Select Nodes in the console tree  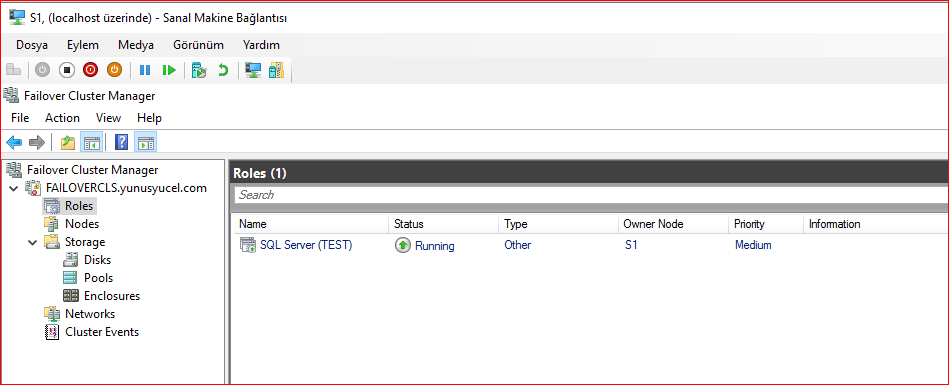pyautogui.click(x=82, y=224)
